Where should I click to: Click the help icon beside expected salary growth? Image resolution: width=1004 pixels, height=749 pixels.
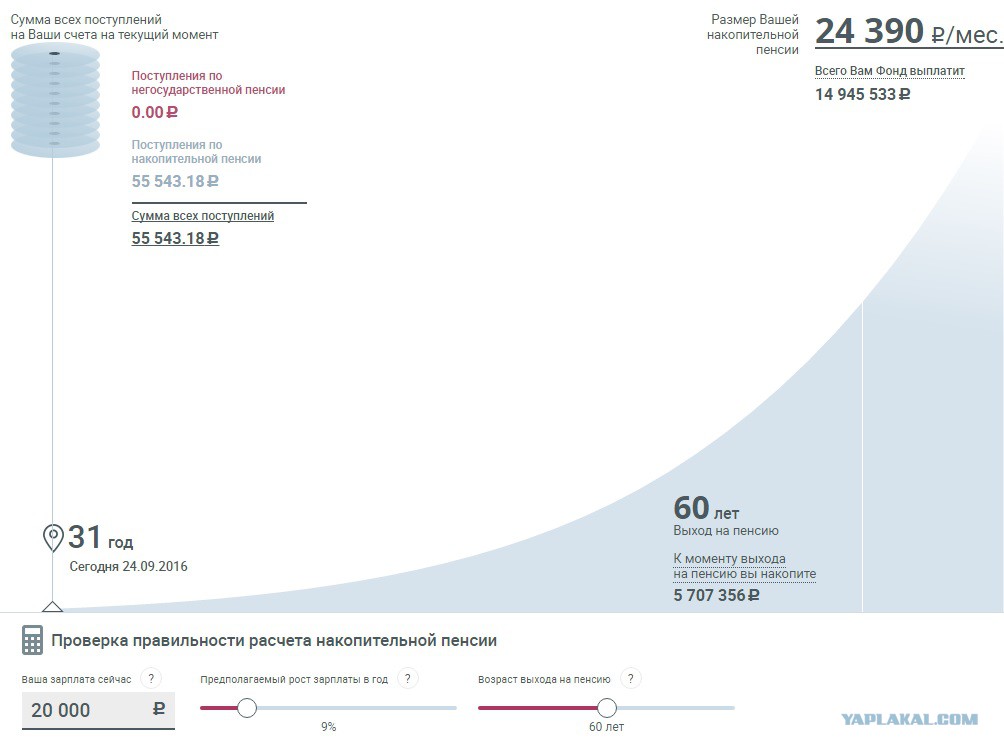(408, 679)
